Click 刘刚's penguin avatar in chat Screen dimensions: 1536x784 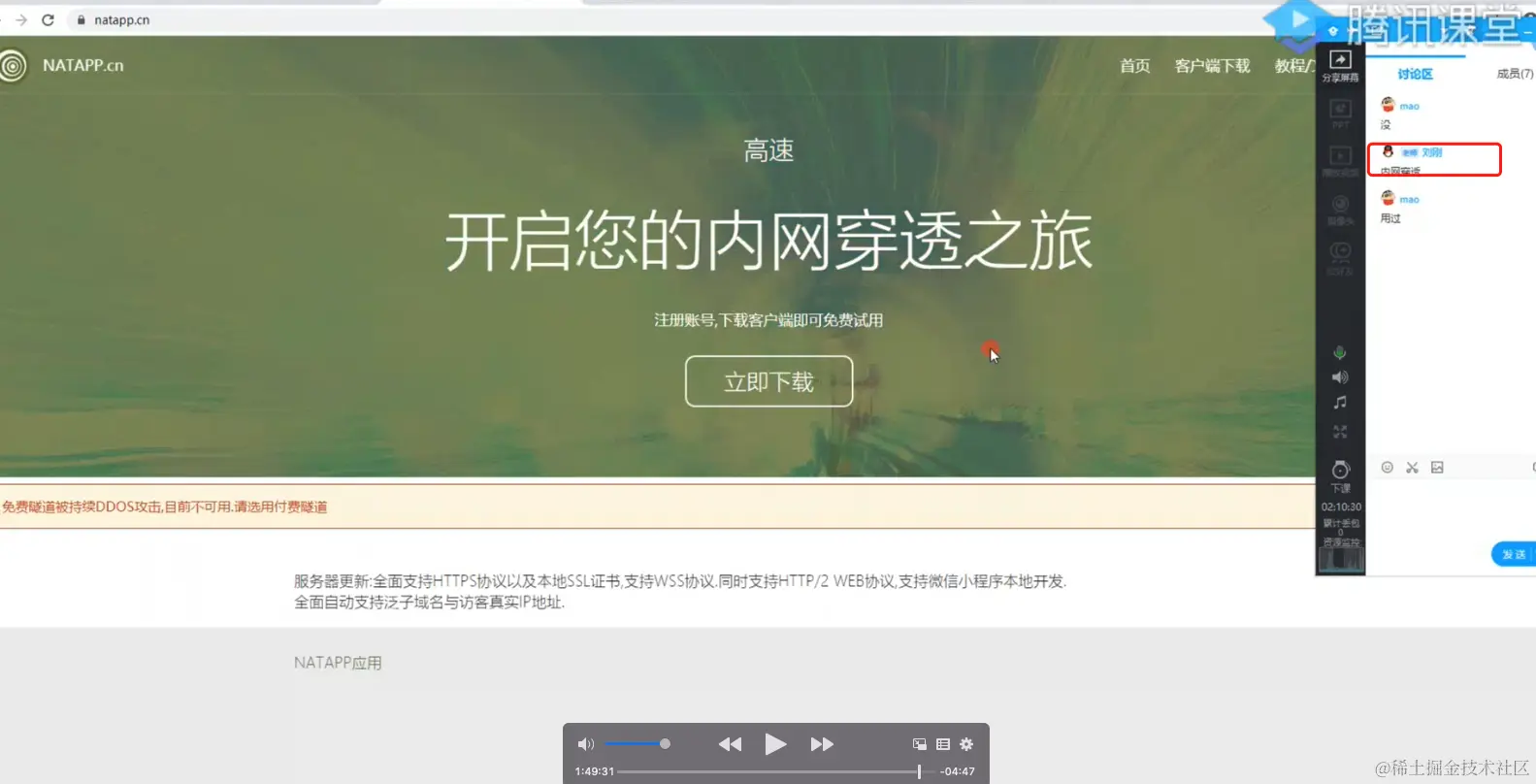[x=1388, y=151]
